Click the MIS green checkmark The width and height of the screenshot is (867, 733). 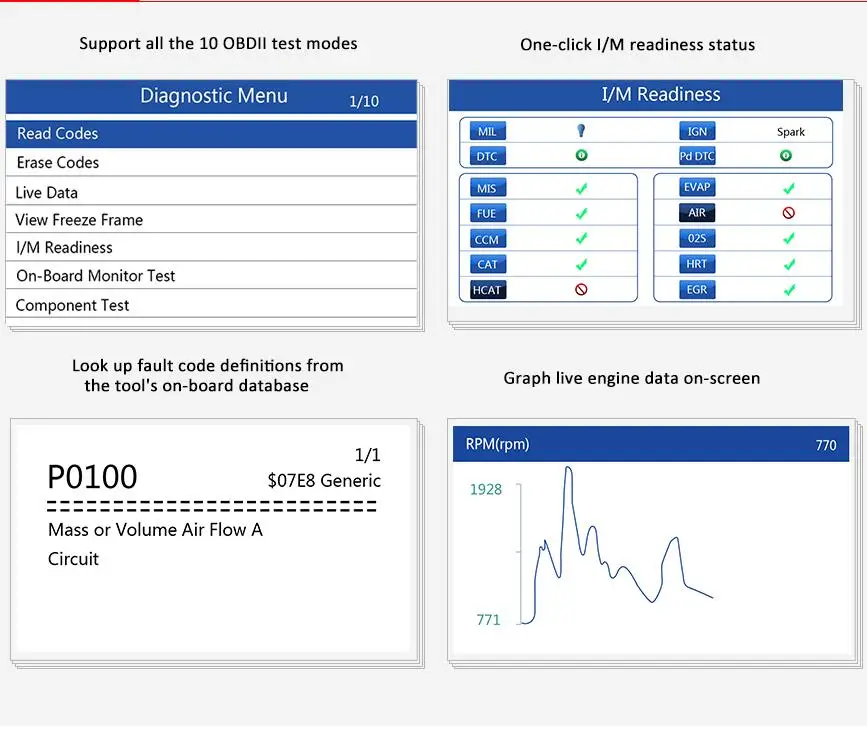(581, 189)
